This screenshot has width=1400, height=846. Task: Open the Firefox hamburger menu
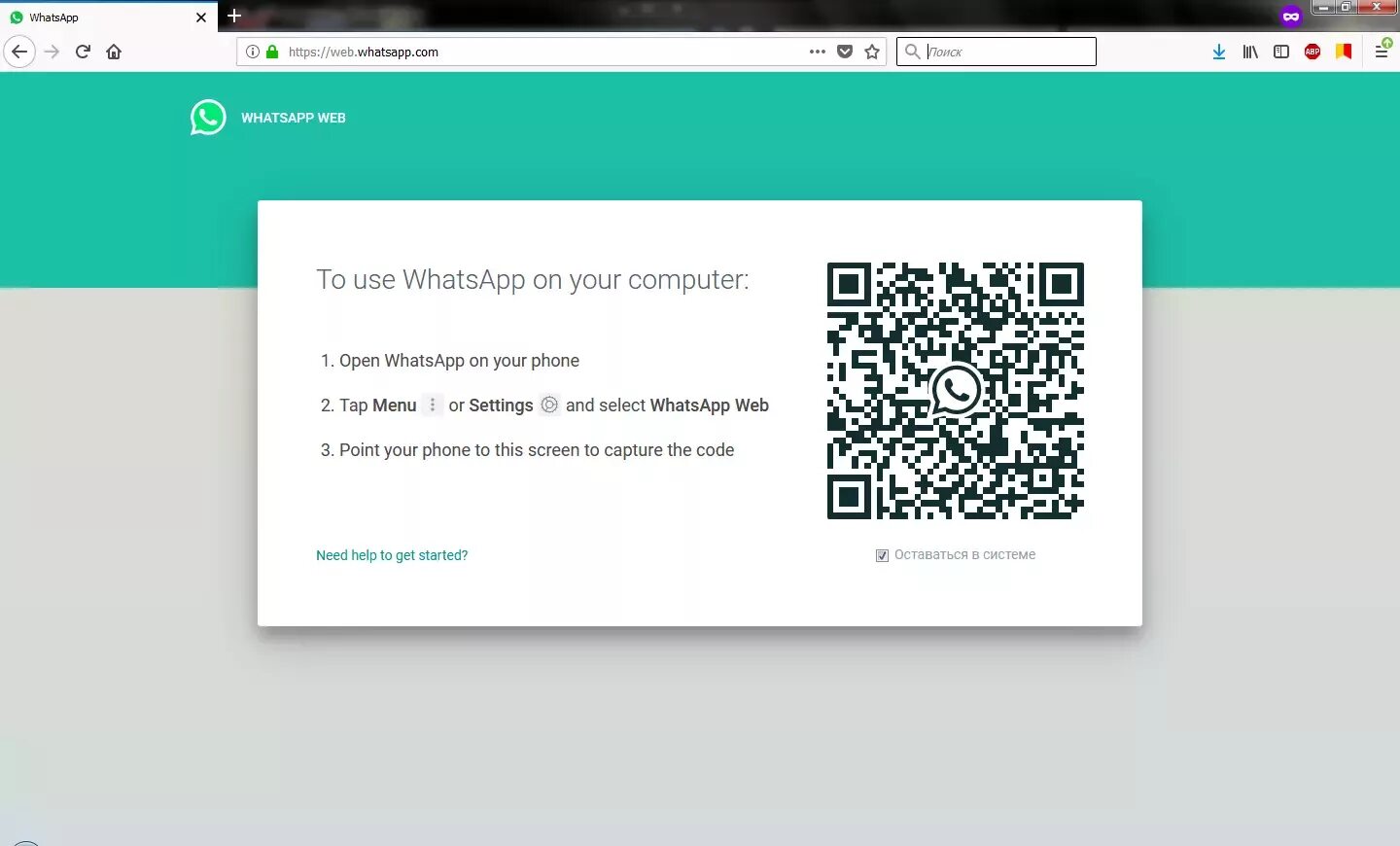pyautogui.click(x=1382, y=52)
